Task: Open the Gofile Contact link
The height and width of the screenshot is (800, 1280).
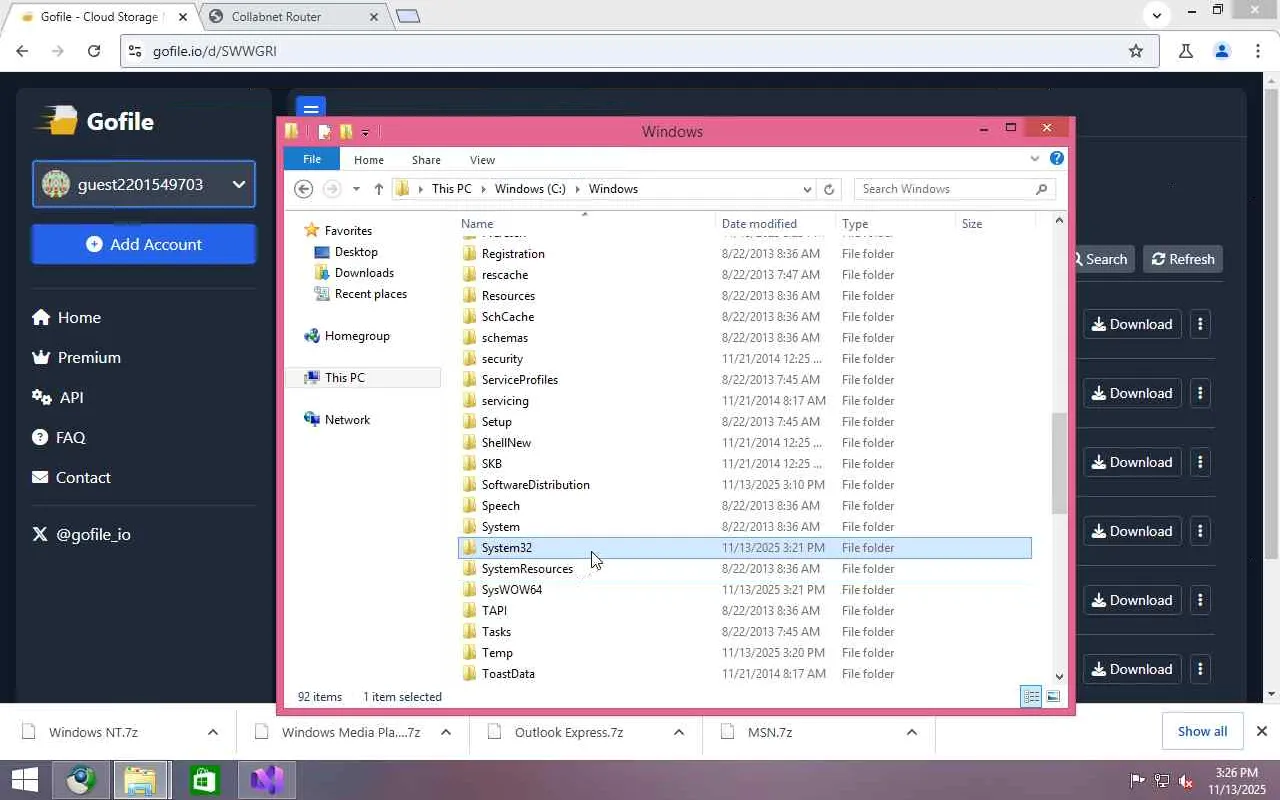Action: tap(71, 477)
